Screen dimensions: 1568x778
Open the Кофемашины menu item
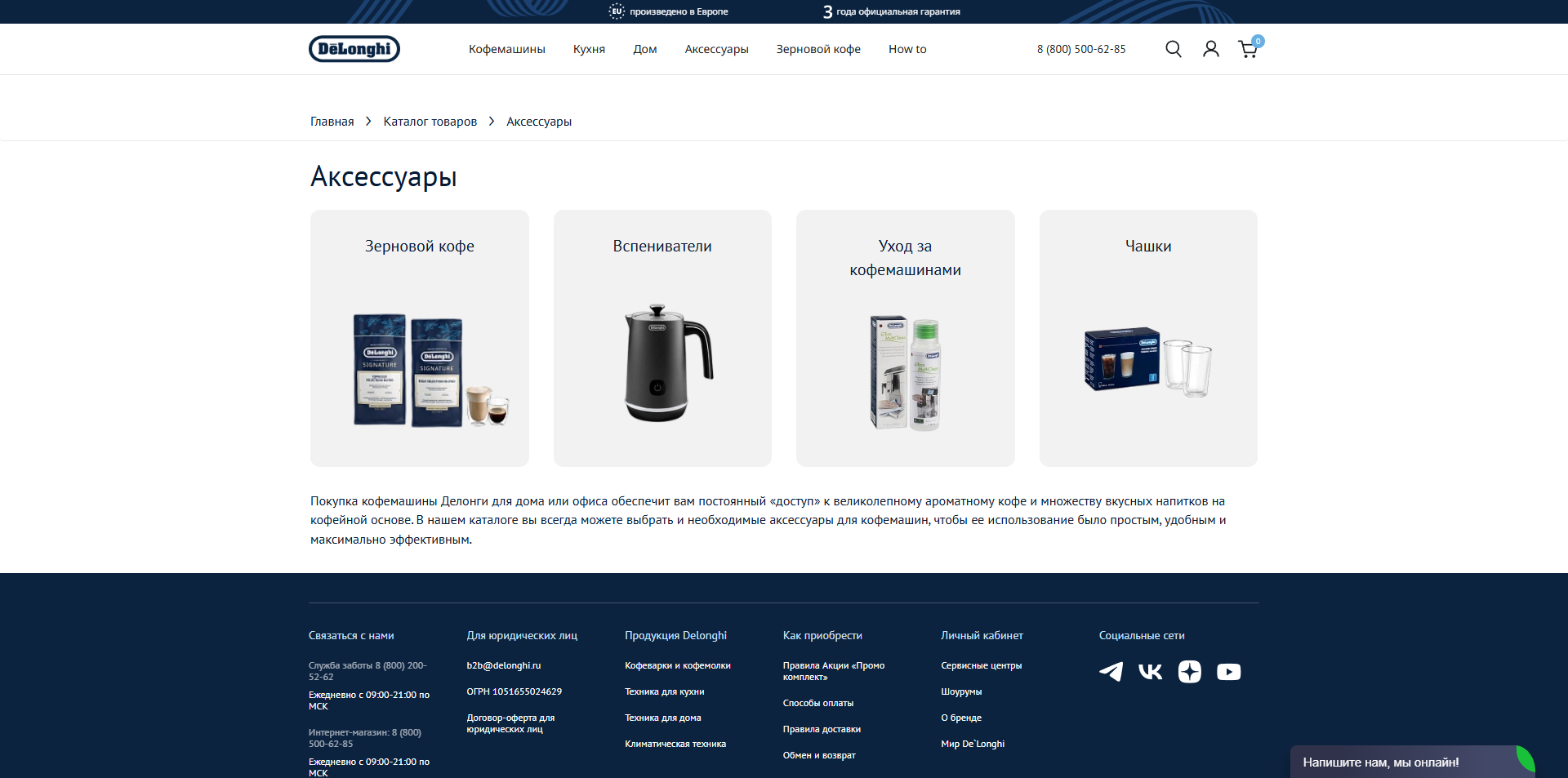tap(506, 49)
